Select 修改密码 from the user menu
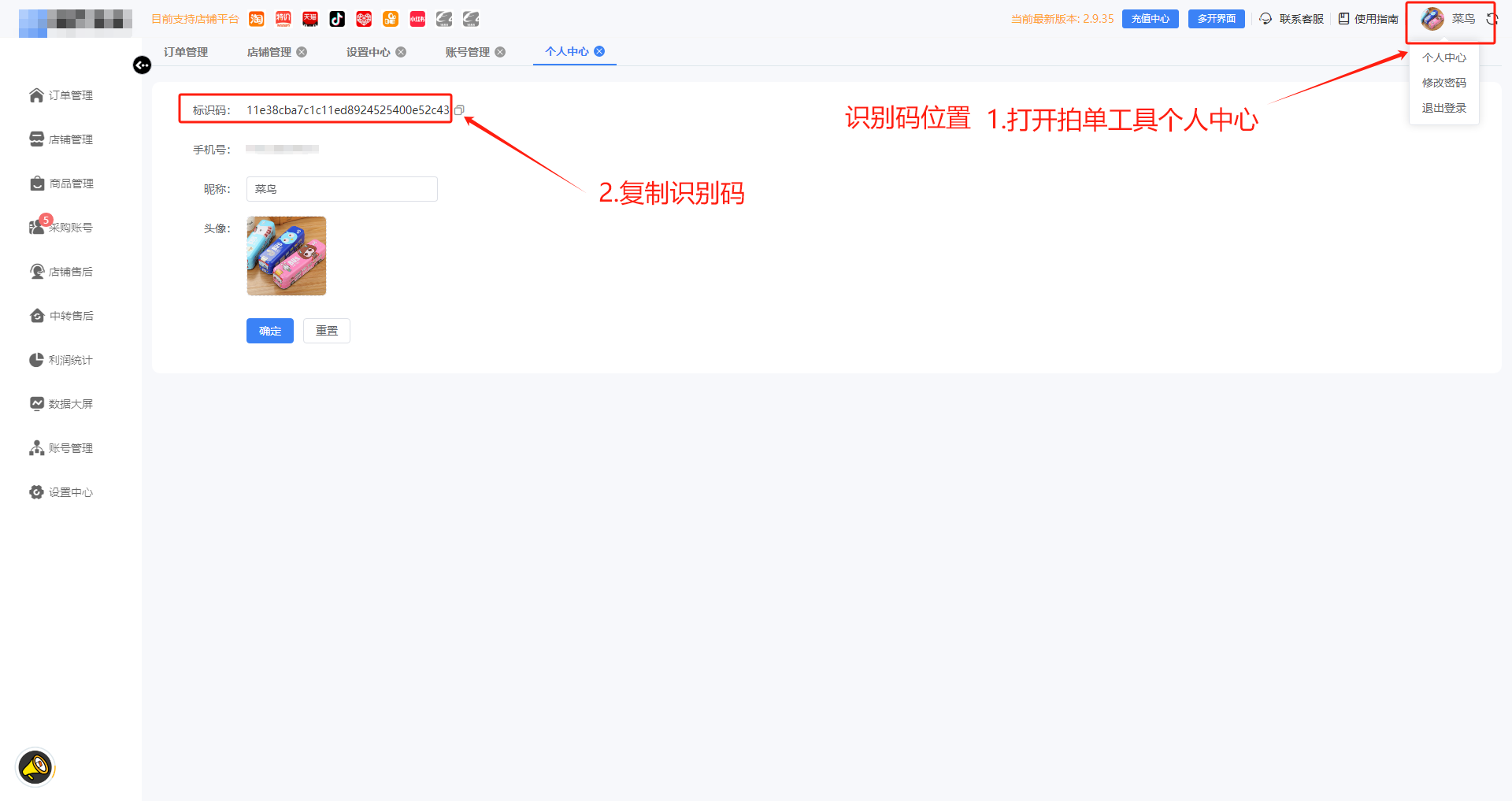This screenshot has width=1512, height=801. click(x=1443, y=83)
